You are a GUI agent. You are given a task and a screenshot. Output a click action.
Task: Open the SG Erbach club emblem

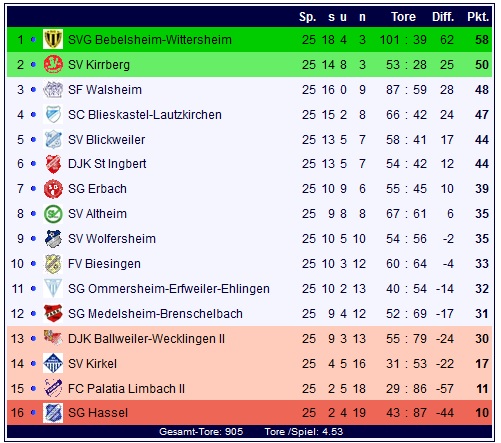click(53, 189)
